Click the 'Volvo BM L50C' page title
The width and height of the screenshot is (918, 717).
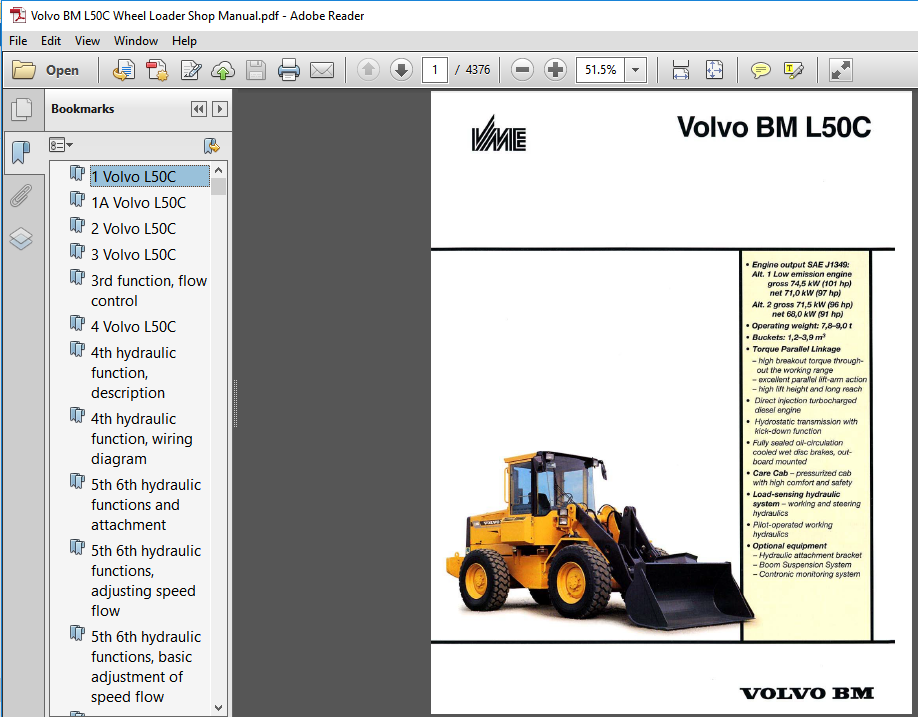pyautogui.click(x=774, y=127)
